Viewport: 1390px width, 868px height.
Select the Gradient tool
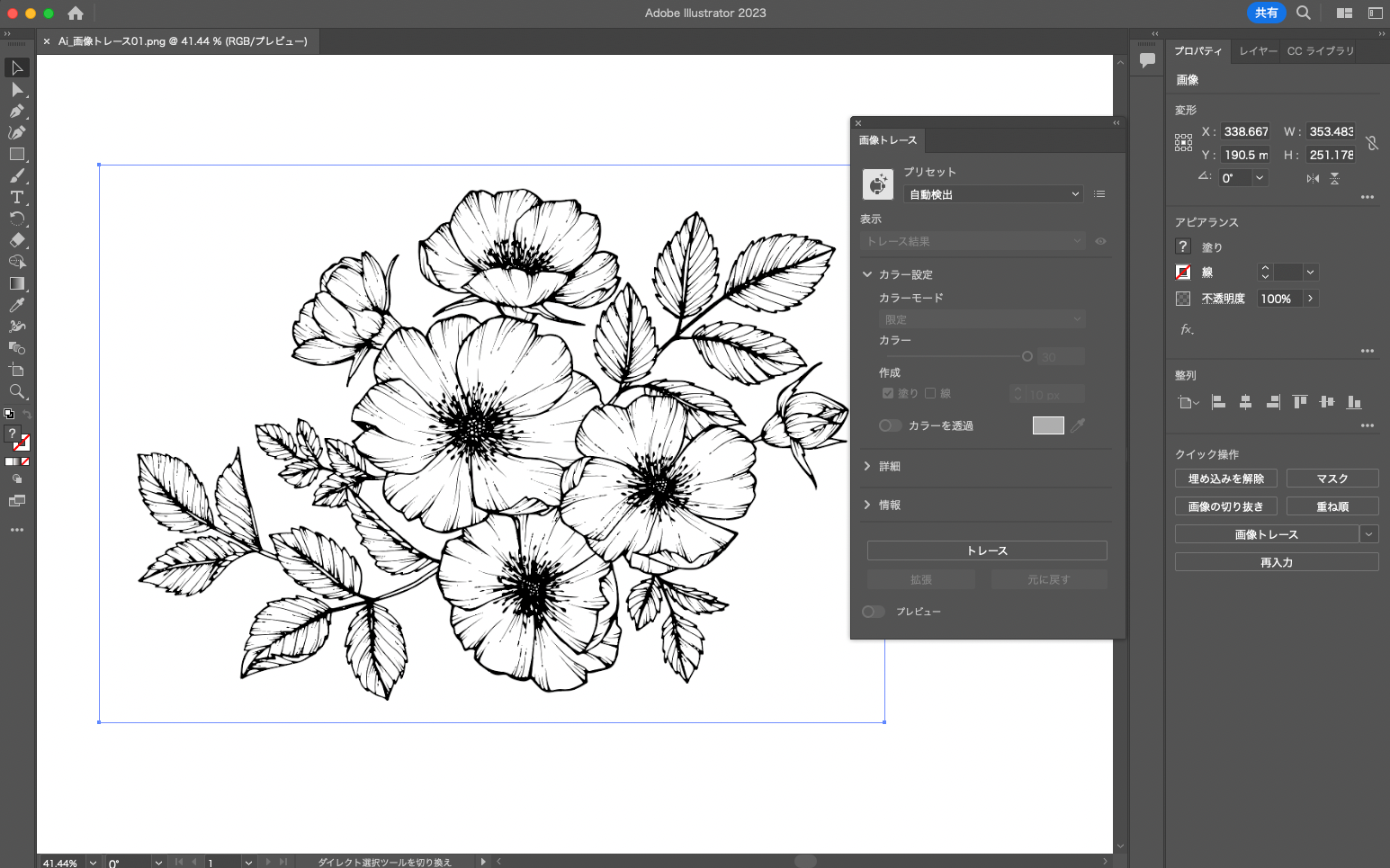pyautogui.click(x=16, y=284)
